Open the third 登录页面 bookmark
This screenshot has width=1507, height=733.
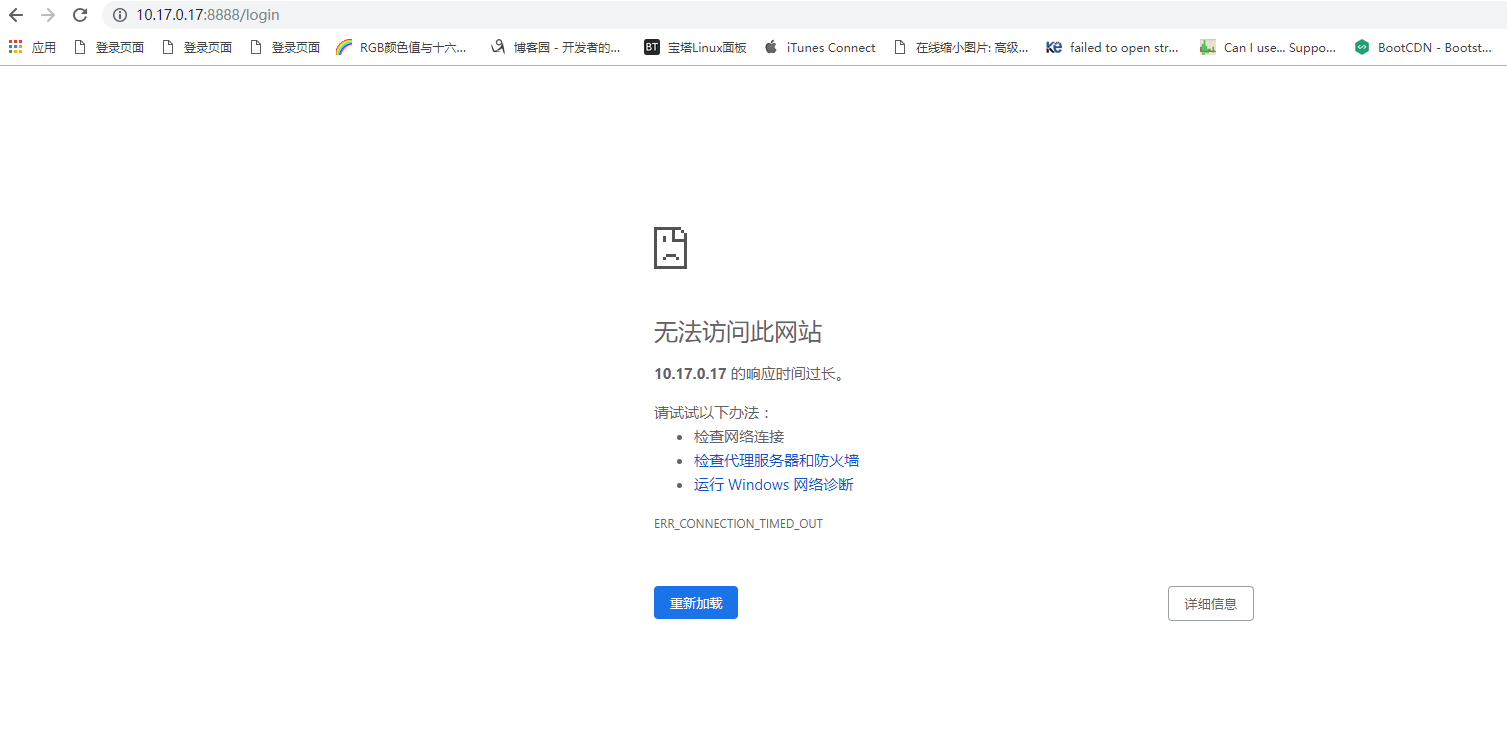click(x=285, y=47)
